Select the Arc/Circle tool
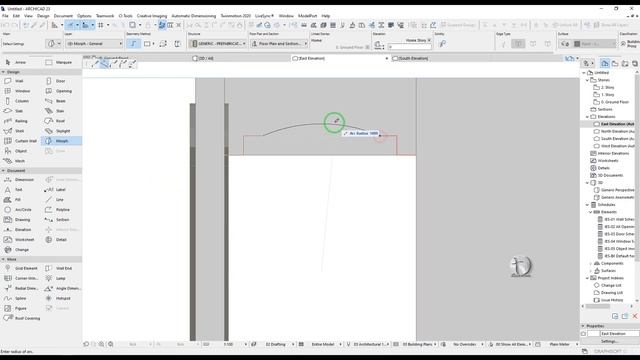 (19, 210)
